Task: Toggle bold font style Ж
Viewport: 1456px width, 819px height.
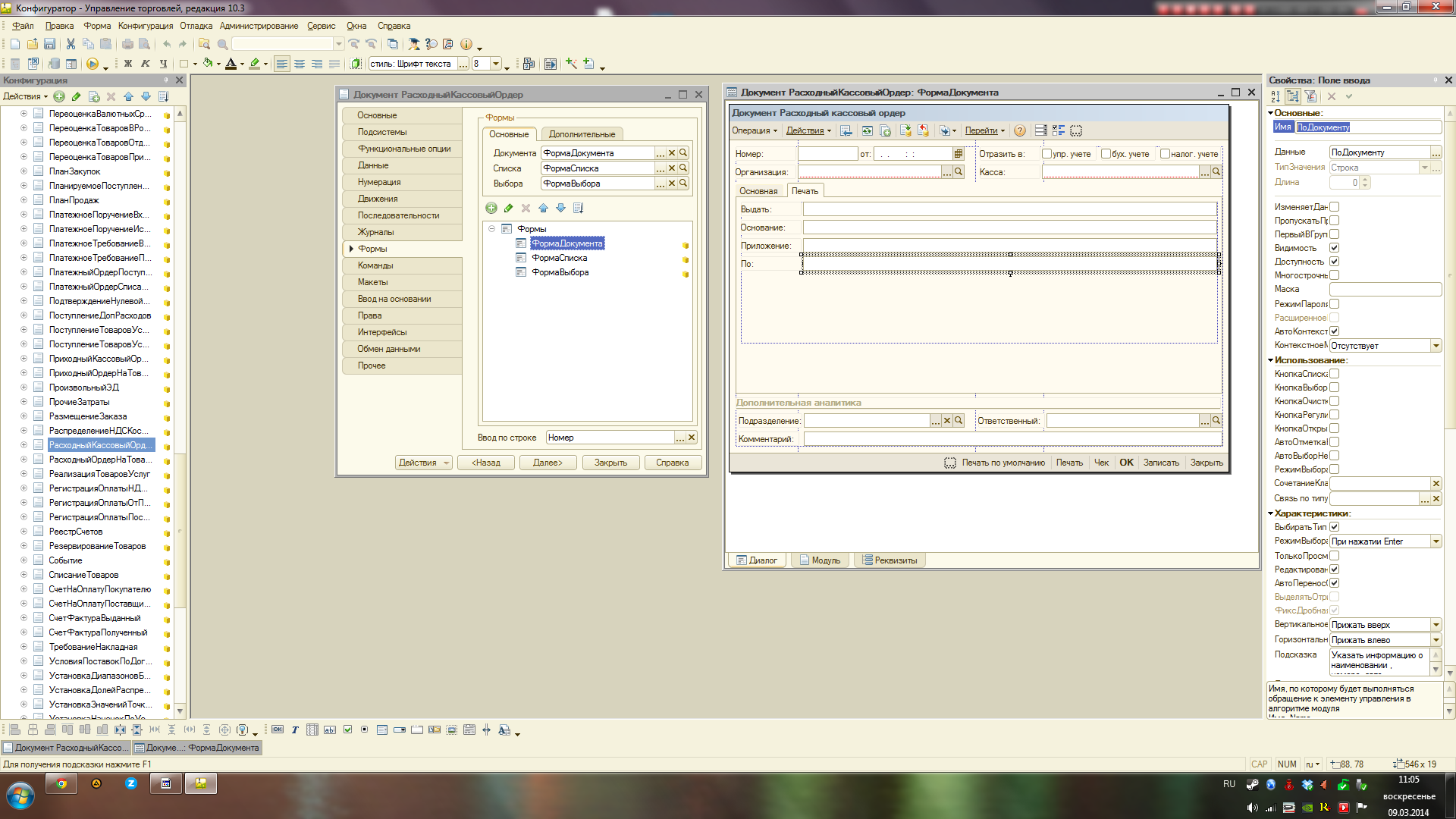Action: (127, 64)
